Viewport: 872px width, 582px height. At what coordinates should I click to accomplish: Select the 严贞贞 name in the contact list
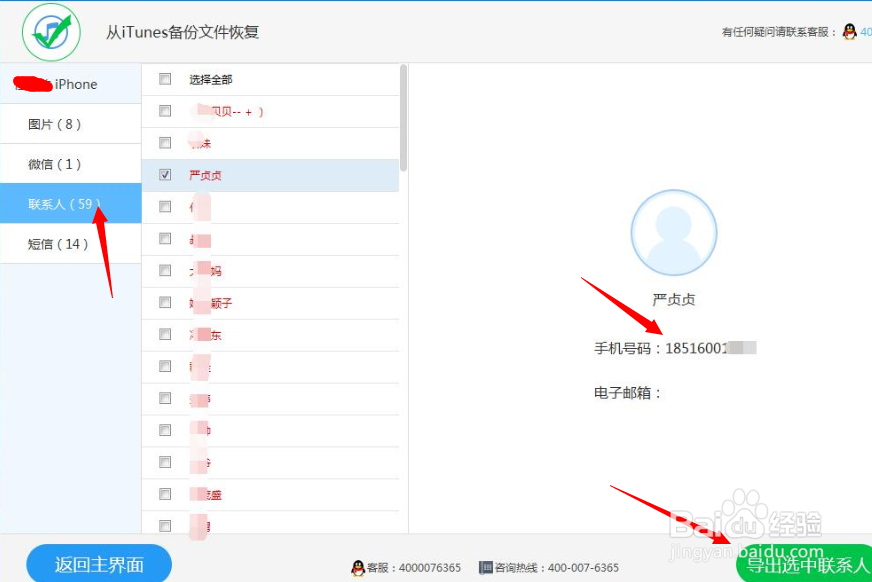[x=205, y=176]
